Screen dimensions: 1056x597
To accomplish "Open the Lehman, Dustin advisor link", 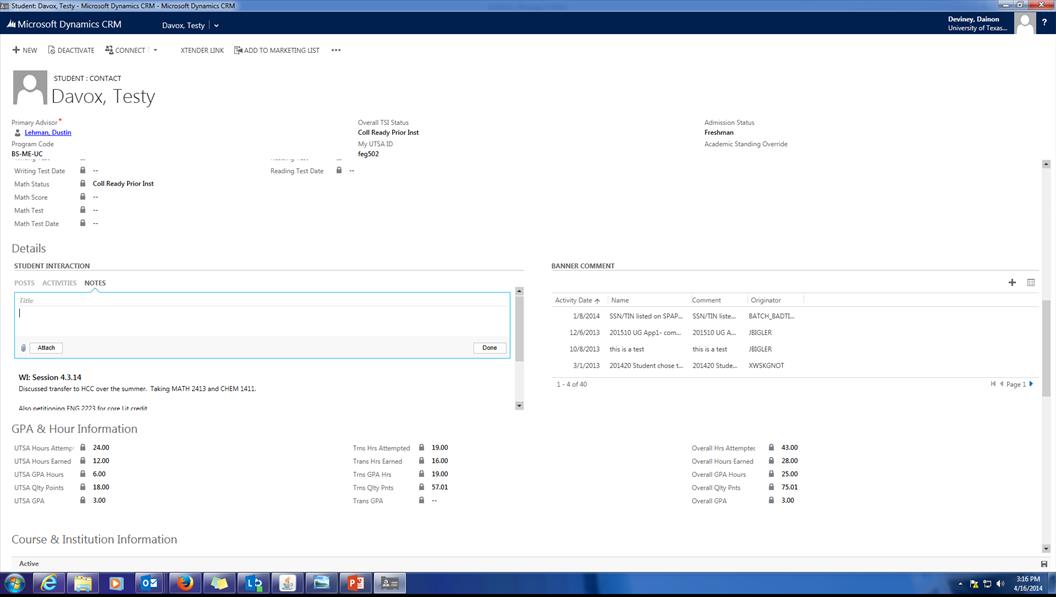I will click(x=47, y=132).
